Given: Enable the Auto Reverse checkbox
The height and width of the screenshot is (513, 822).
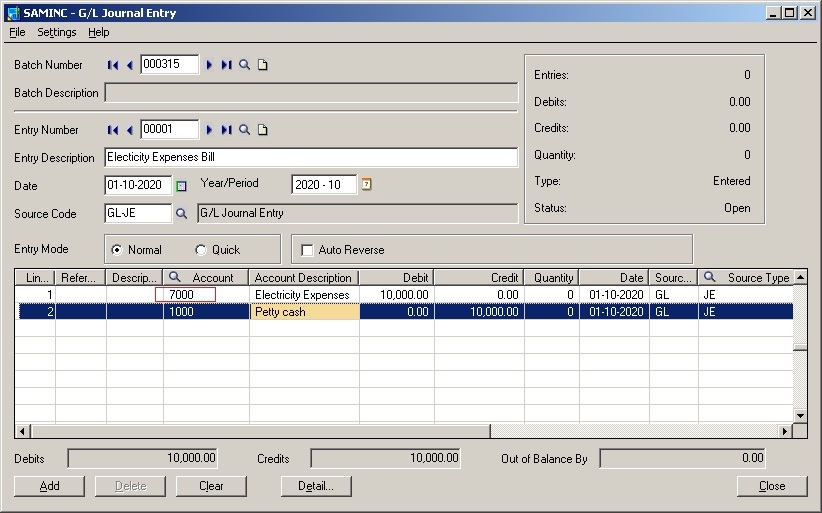Looking at the screenshot, I should (x=307, y=250).
